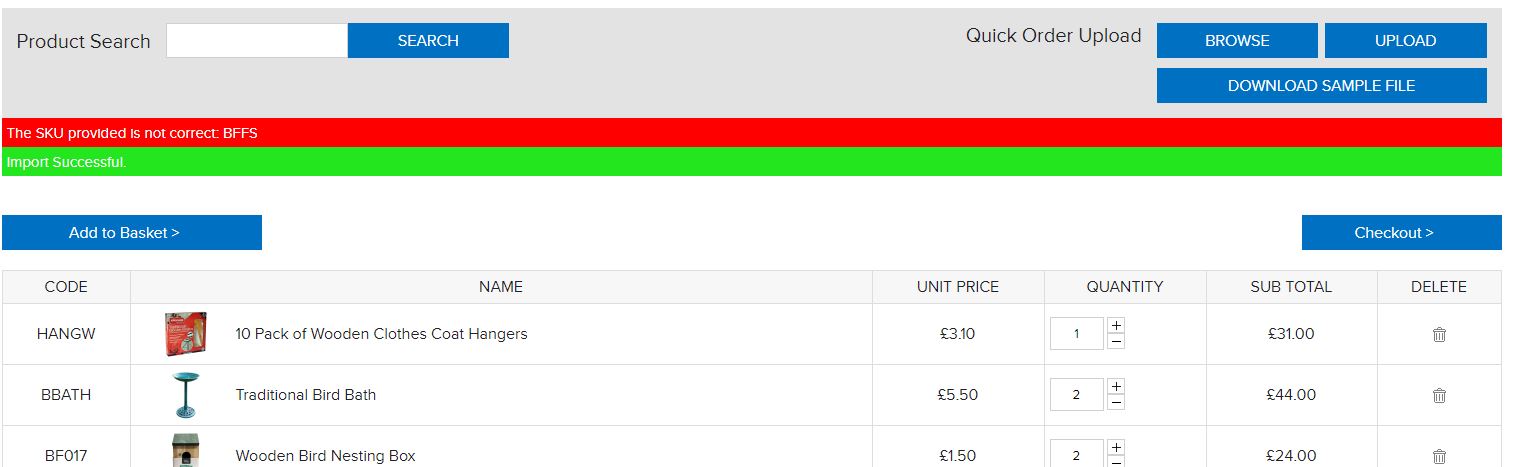Increase quantity for Wooden Clothes Coat Hangers
Viewport: 1523px width, 467px height.
pyautogui.click(x=1116, y=326)
